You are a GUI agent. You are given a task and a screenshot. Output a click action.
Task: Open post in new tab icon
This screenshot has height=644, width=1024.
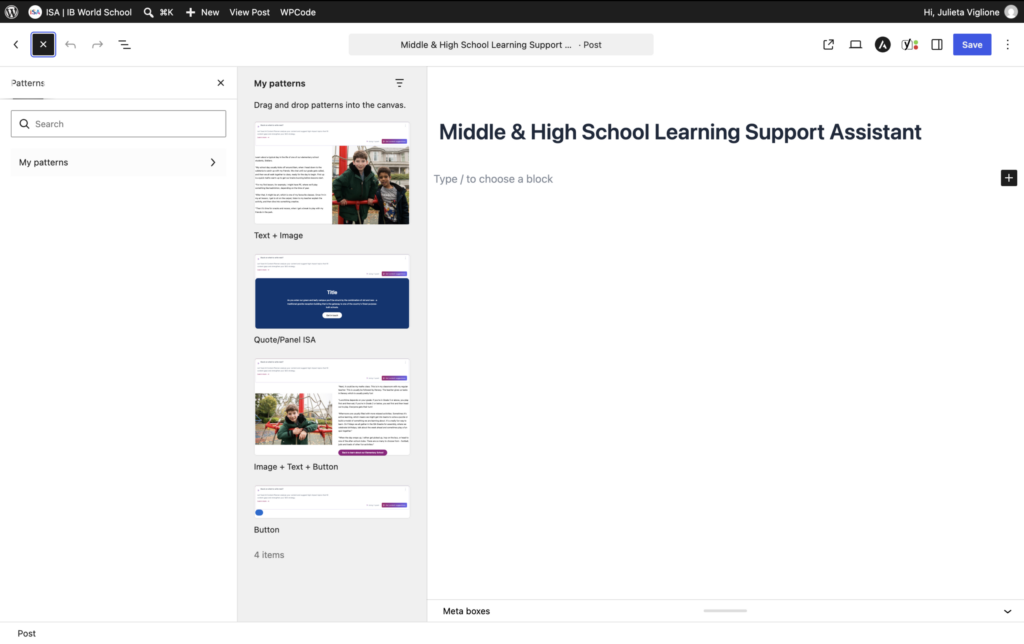pyautogui.click(x=828, y=44)
